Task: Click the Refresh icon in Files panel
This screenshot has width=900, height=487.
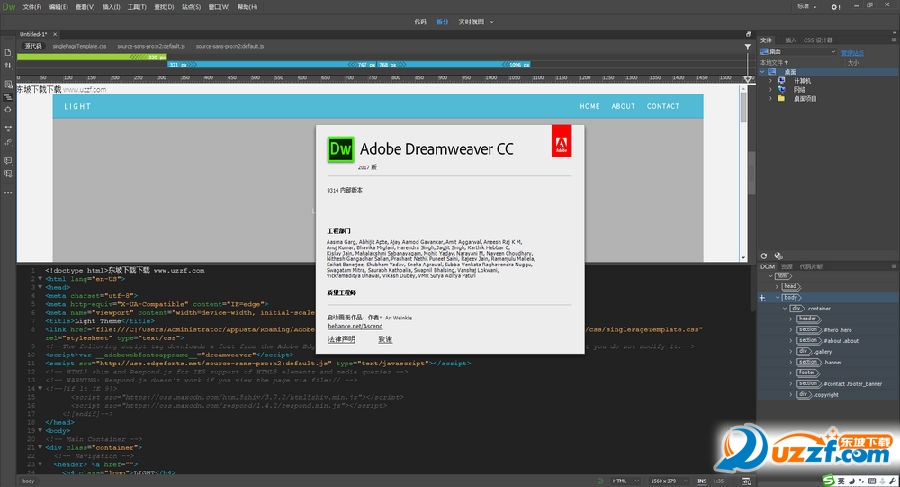Action: coord(764,256)
